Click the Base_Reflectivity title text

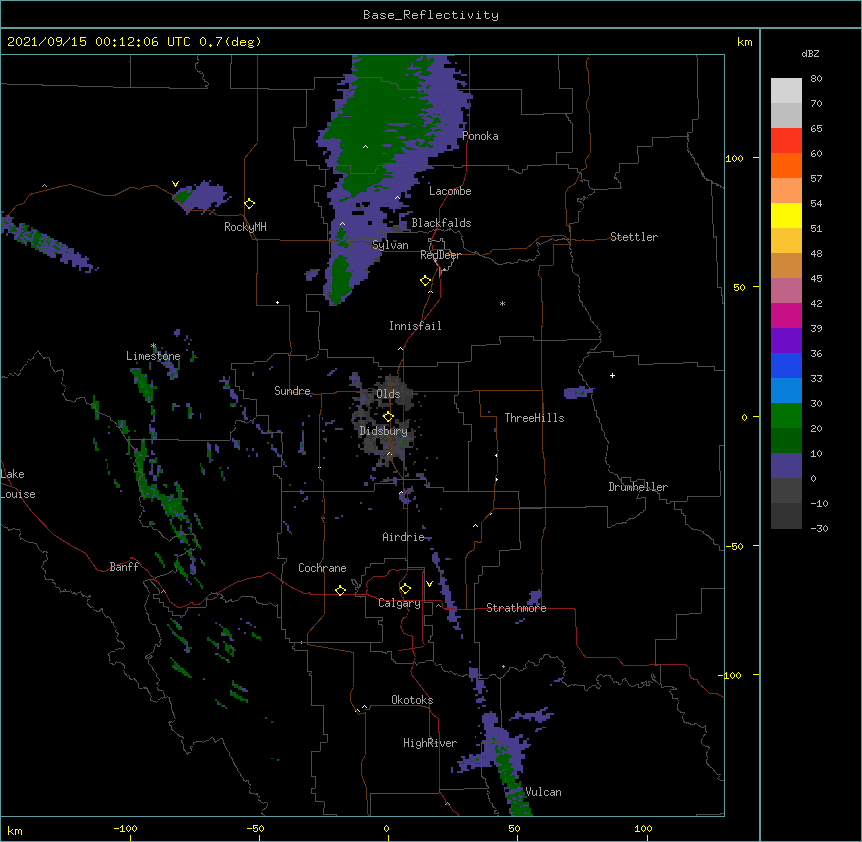coord(431,15)
